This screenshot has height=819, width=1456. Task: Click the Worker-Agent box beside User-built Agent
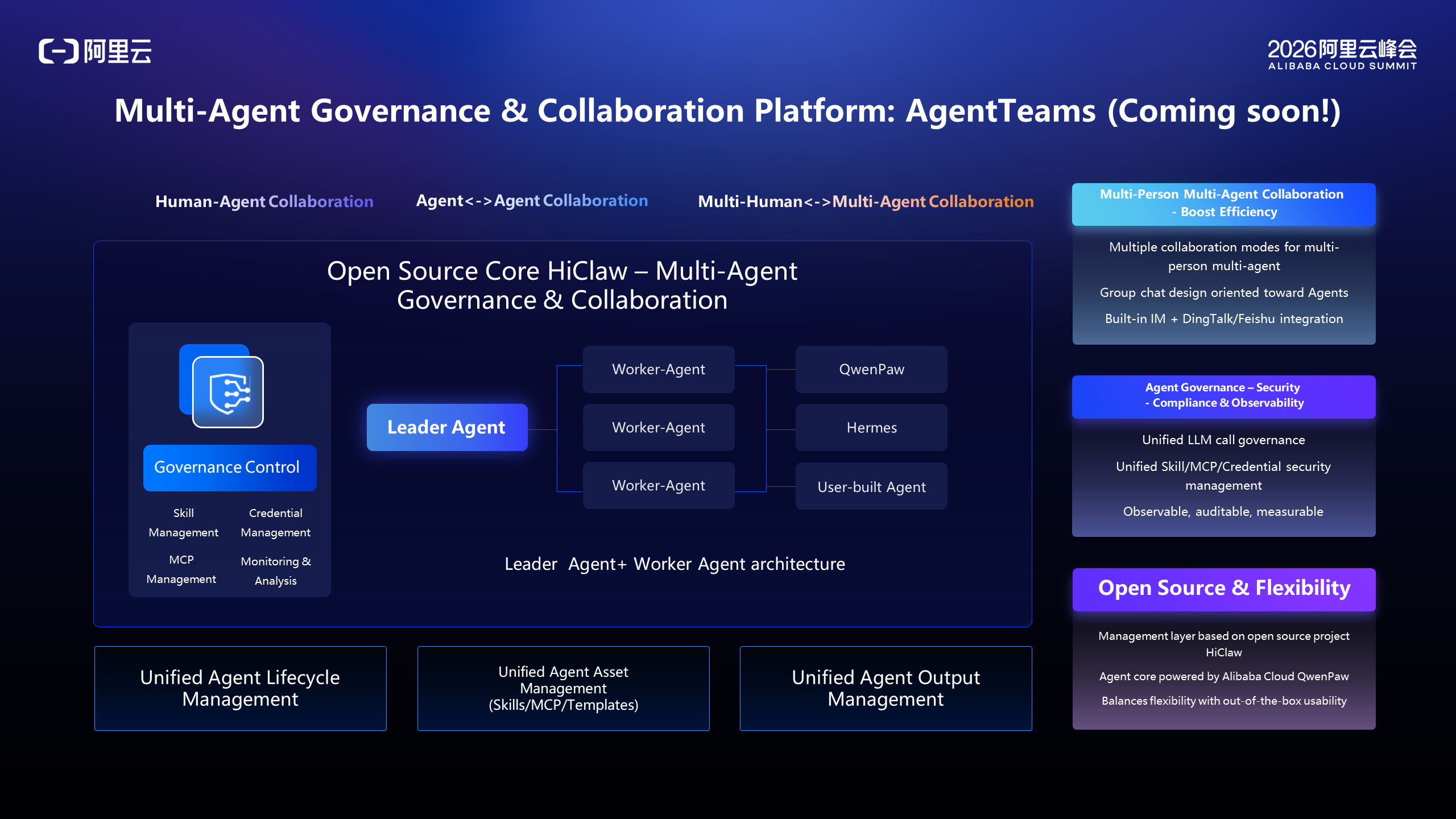659,485
